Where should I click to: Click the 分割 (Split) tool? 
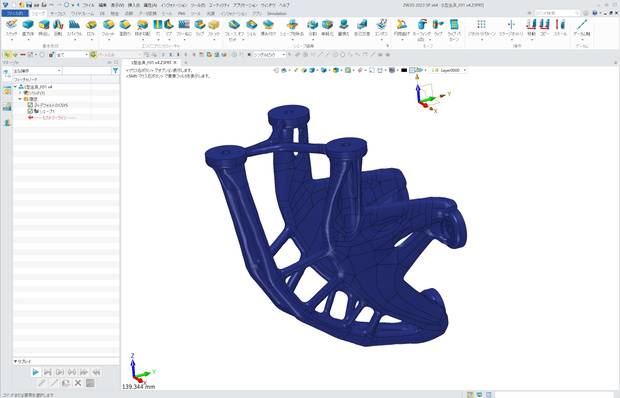(313, 28)
